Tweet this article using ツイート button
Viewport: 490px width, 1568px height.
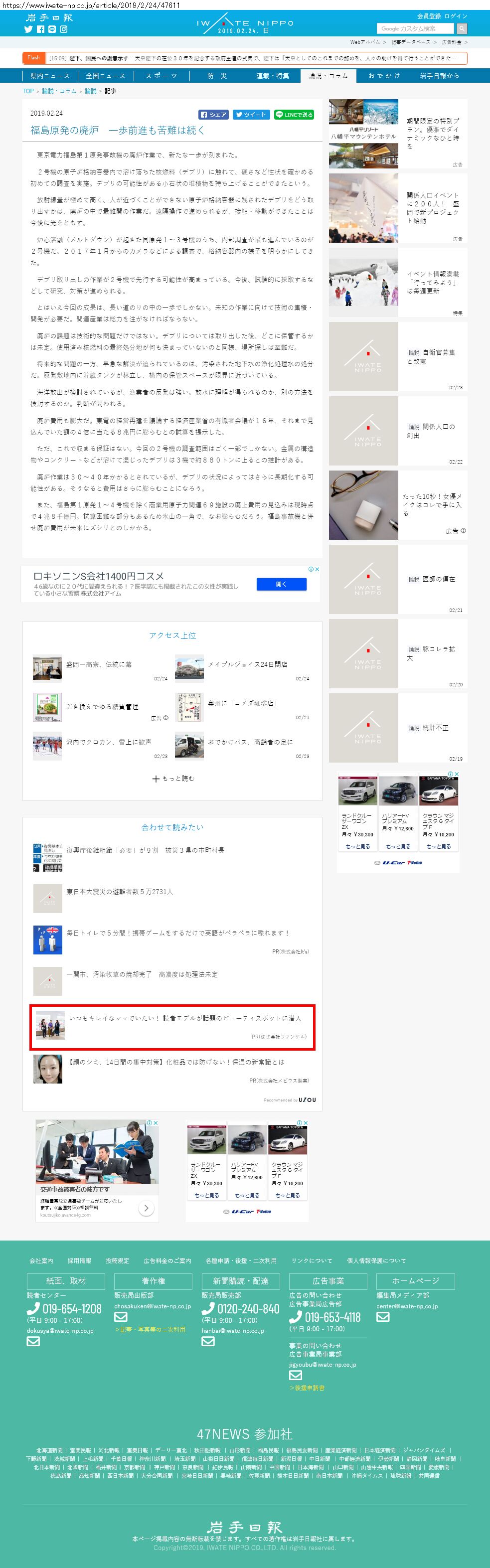(251, 115)
